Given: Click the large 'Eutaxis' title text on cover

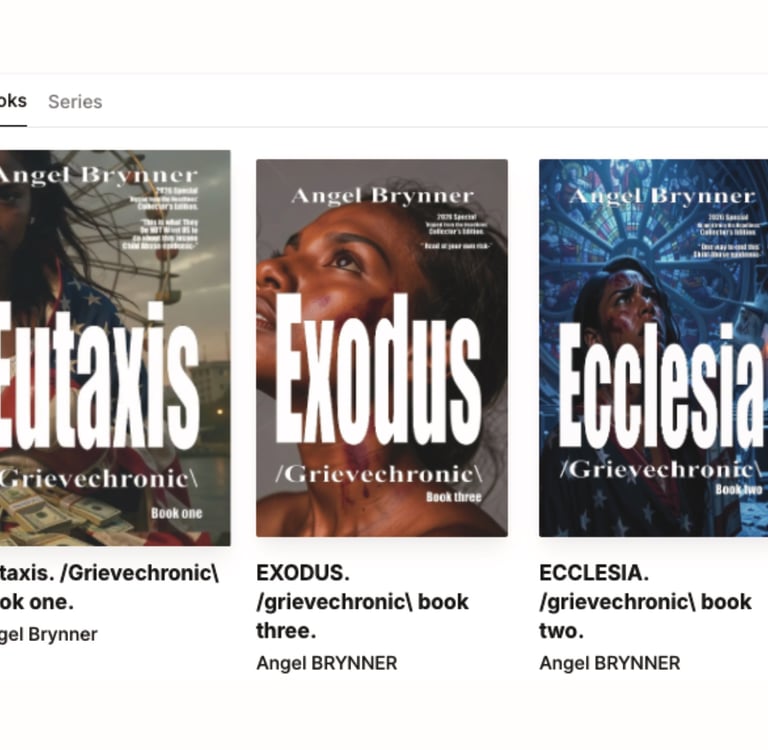Looking at the screenshot, I should (99, 376).
